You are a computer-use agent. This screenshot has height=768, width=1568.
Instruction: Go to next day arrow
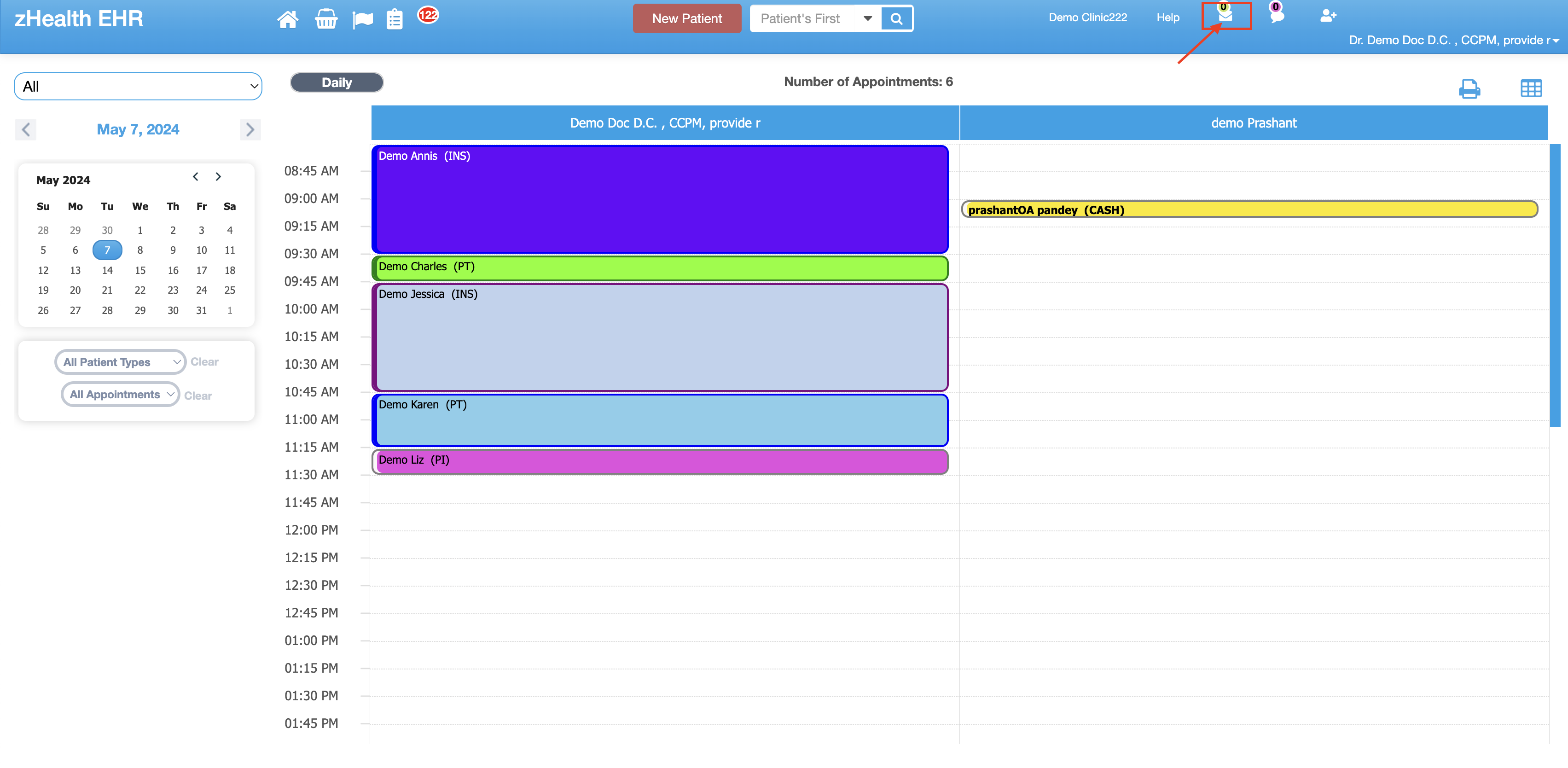[x=250, y=130]
